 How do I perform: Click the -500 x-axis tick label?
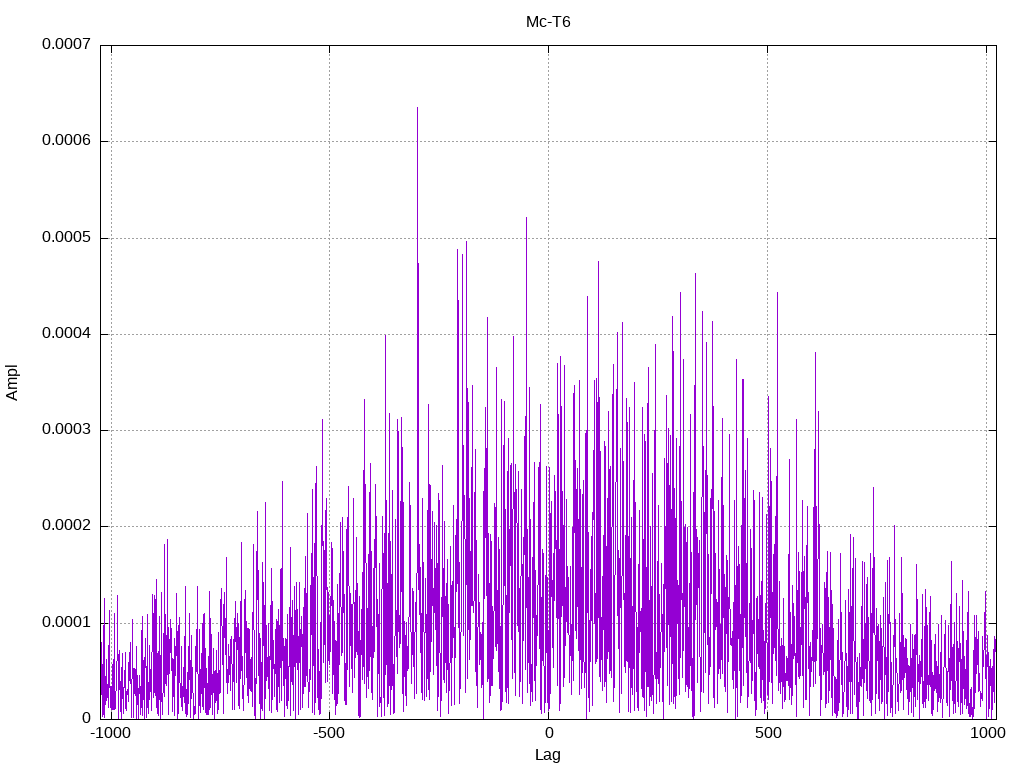pos(328,733)
